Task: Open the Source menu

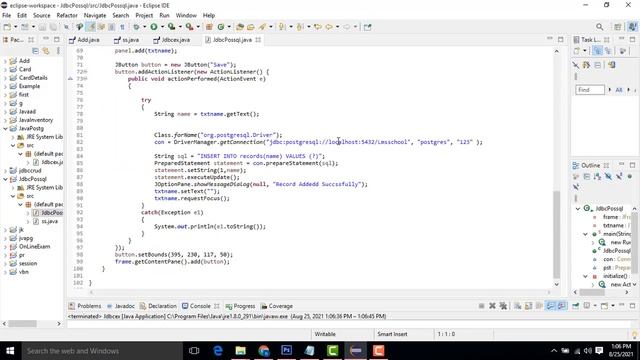Action: [42, 15]
